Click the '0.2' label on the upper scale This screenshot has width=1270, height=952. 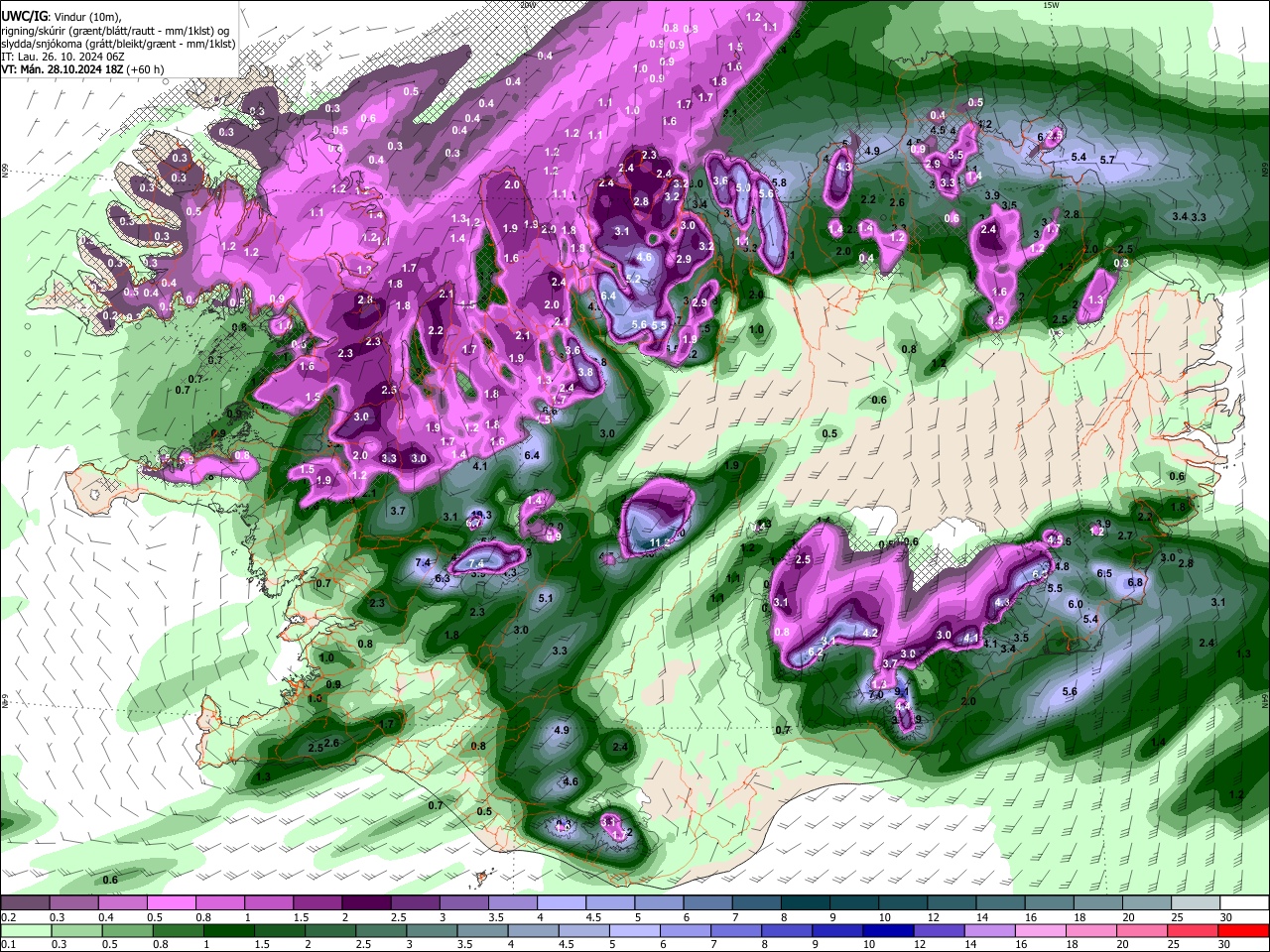8,917
